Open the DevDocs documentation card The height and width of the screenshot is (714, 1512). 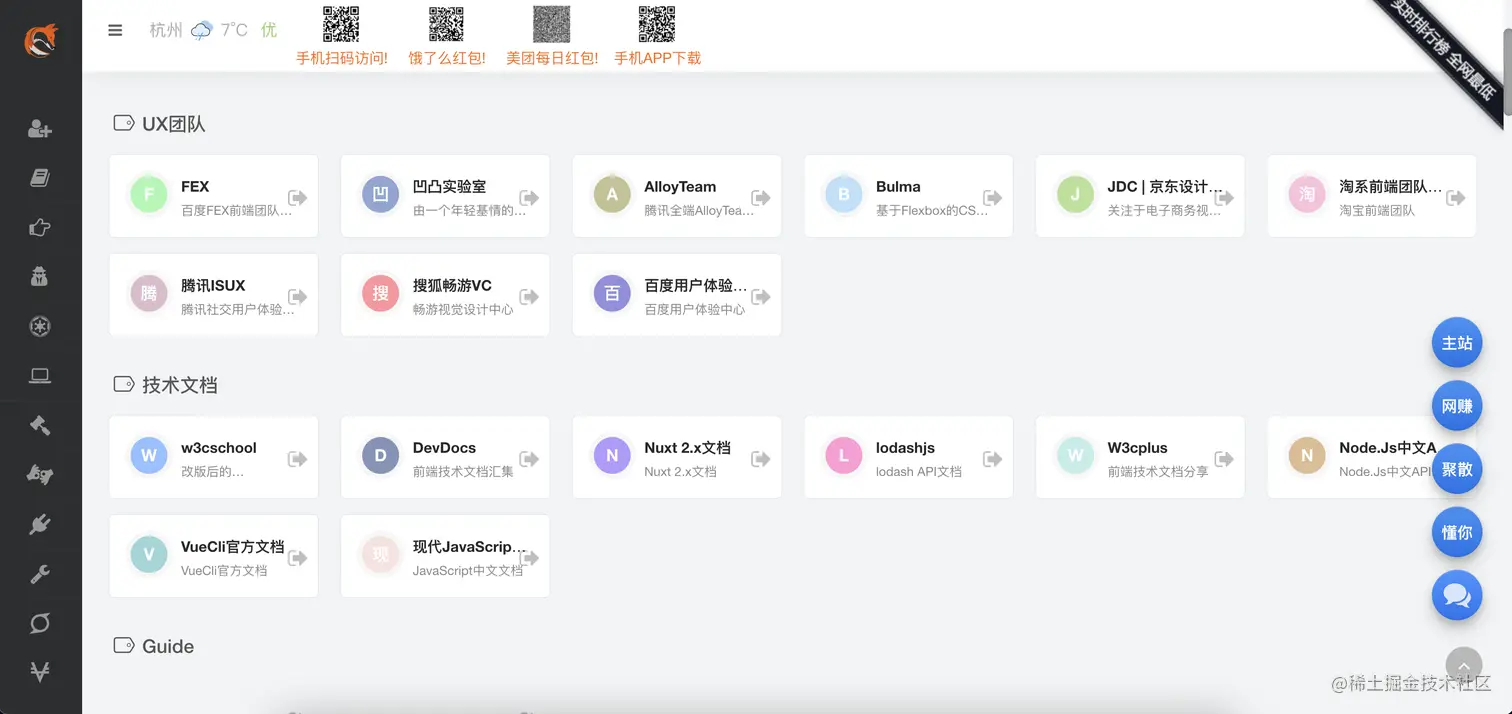click(445, 457)
